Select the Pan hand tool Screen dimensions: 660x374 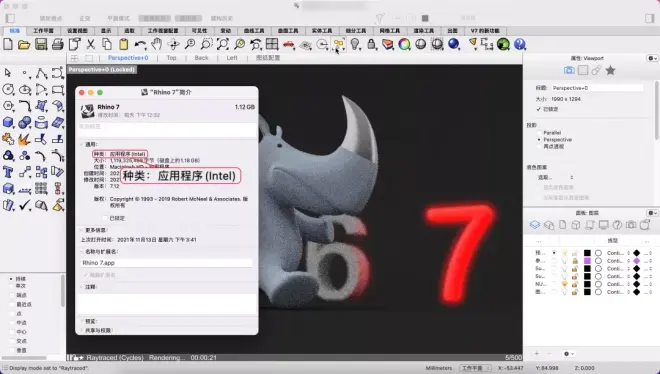click(x=157, y=44)
